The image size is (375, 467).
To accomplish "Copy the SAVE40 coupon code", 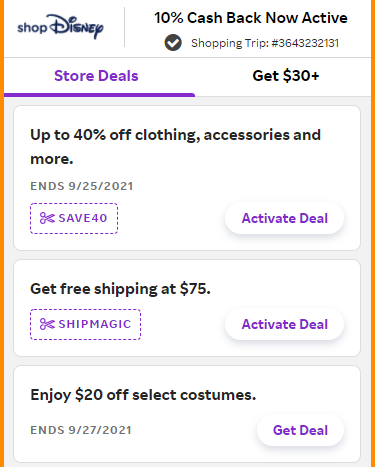I will [74, 218].
